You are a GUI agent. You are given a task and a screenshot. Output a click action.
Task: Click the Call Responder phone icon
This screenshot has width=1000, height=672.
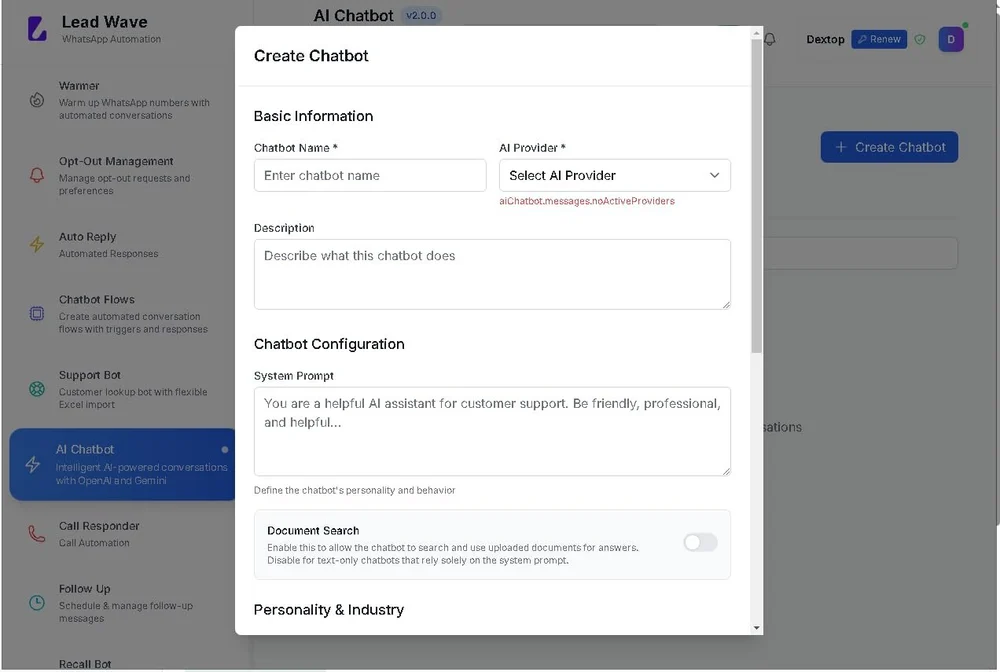[x=37, y=534]
